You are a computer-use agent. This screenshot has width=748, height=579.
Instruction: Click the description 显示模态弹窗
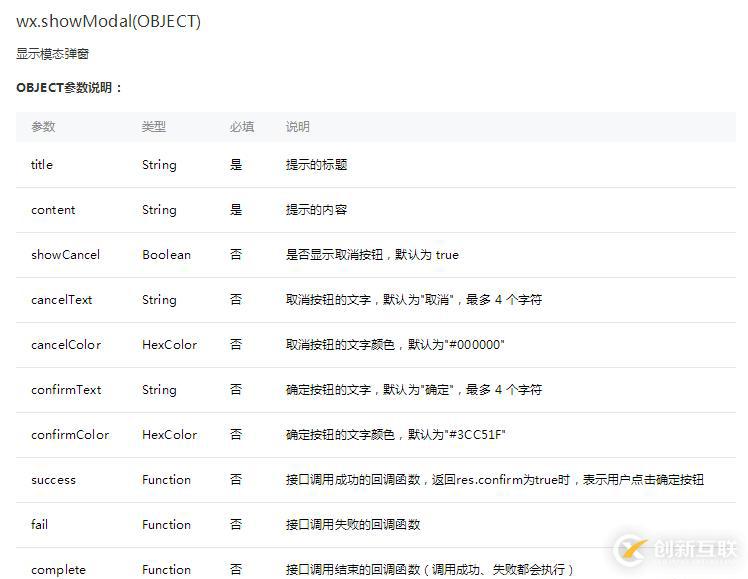(52, 54)
